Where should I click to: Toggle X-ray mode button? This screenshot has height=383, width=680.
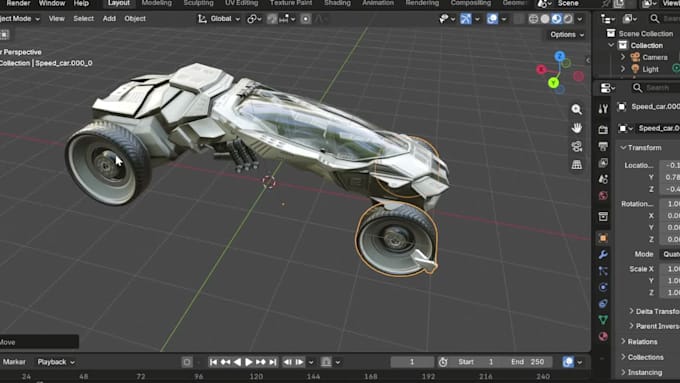(519, 19)
